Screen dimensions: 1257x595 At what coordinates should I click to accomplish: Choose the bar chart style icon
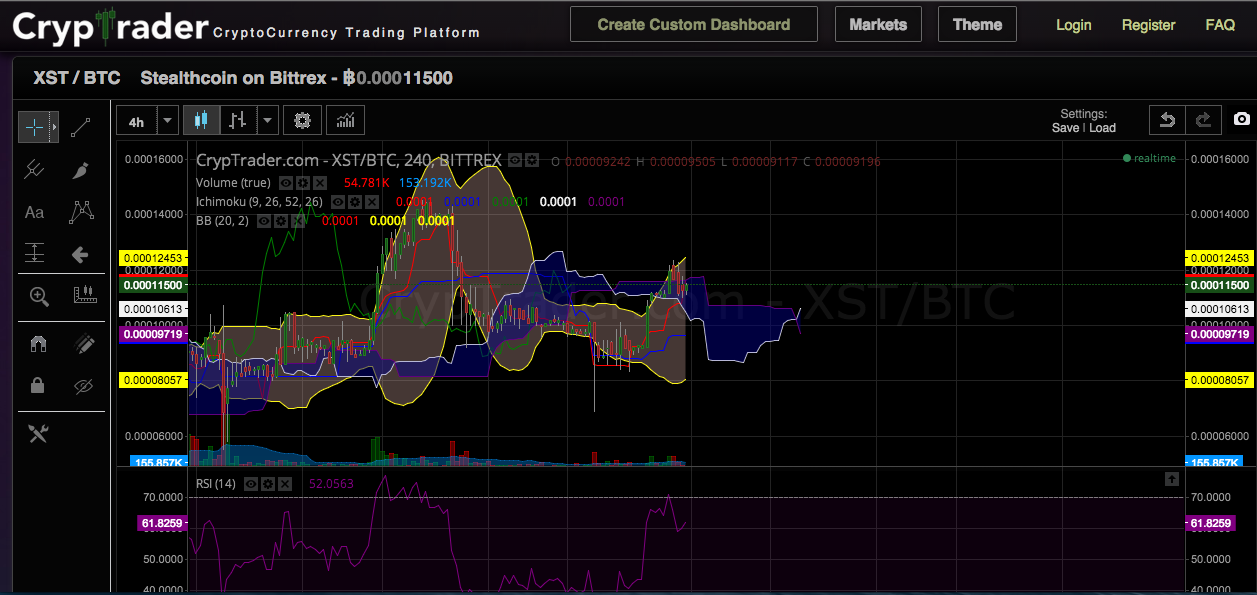[238, 120]
